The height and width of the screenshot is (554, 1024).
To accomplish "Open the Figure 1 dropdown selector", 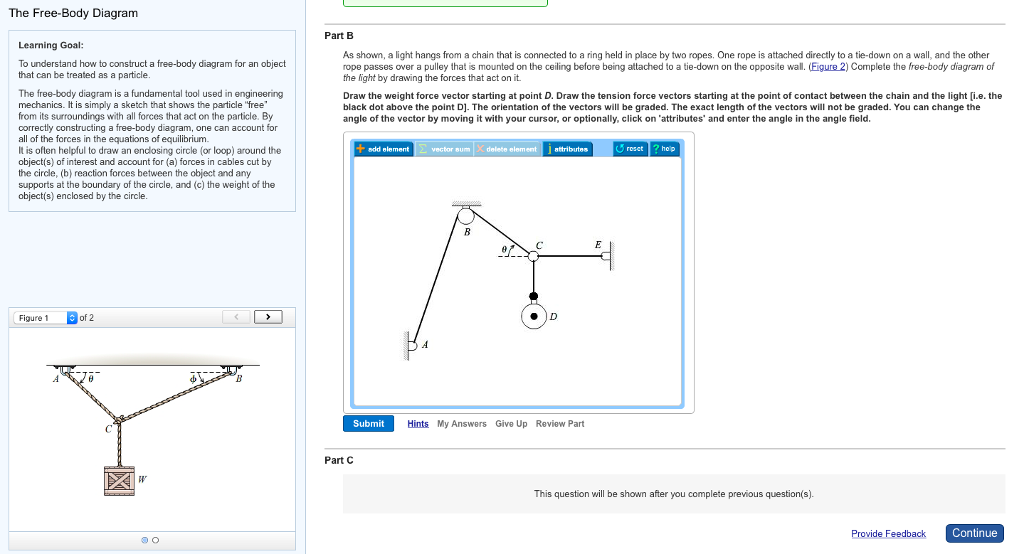I will 71,318.
